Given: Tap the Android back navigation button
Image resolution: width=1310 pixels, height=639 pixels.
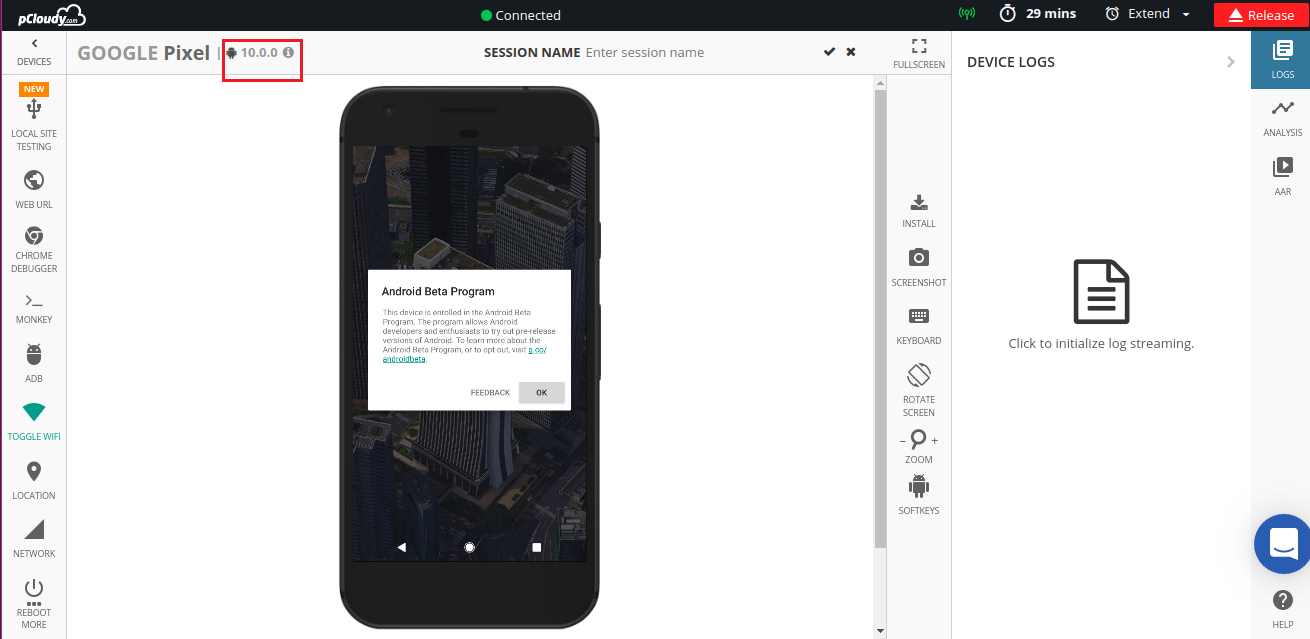Looking at the screenshot, I should tap(402, 547).
